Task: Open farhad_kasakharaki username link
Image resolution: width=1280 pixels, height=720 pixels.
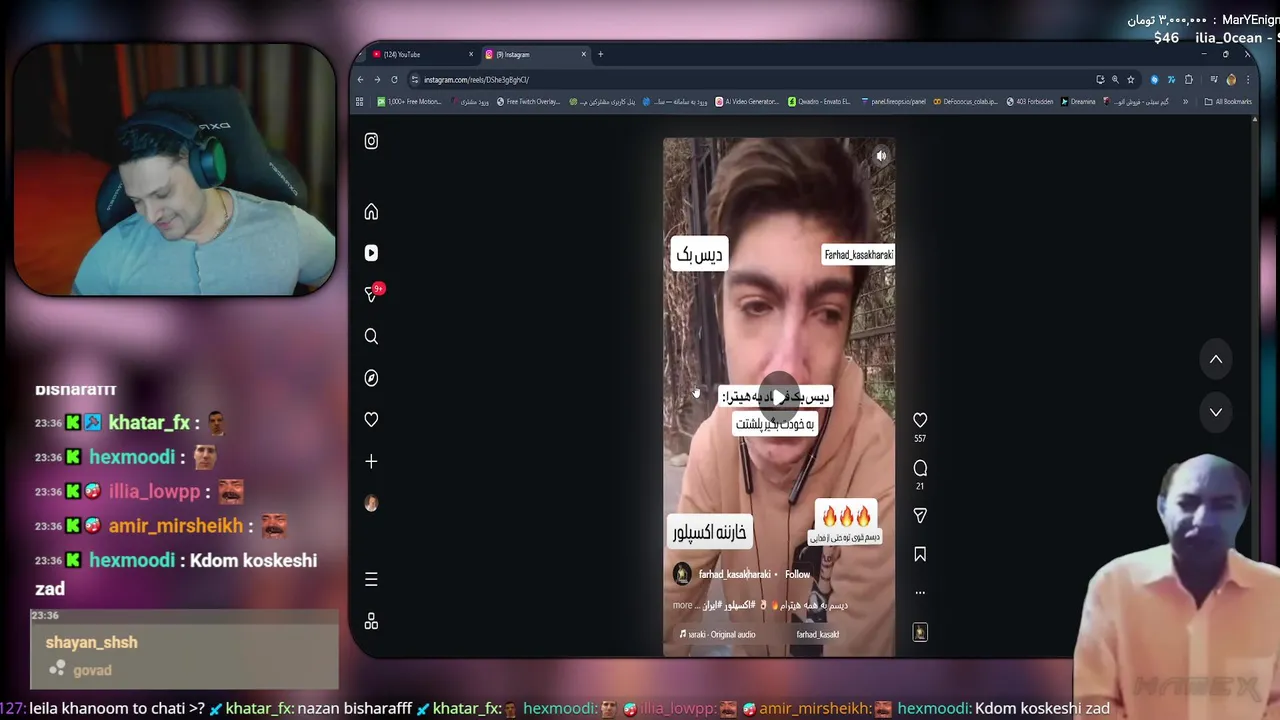Action: click(x=734, y=574)
